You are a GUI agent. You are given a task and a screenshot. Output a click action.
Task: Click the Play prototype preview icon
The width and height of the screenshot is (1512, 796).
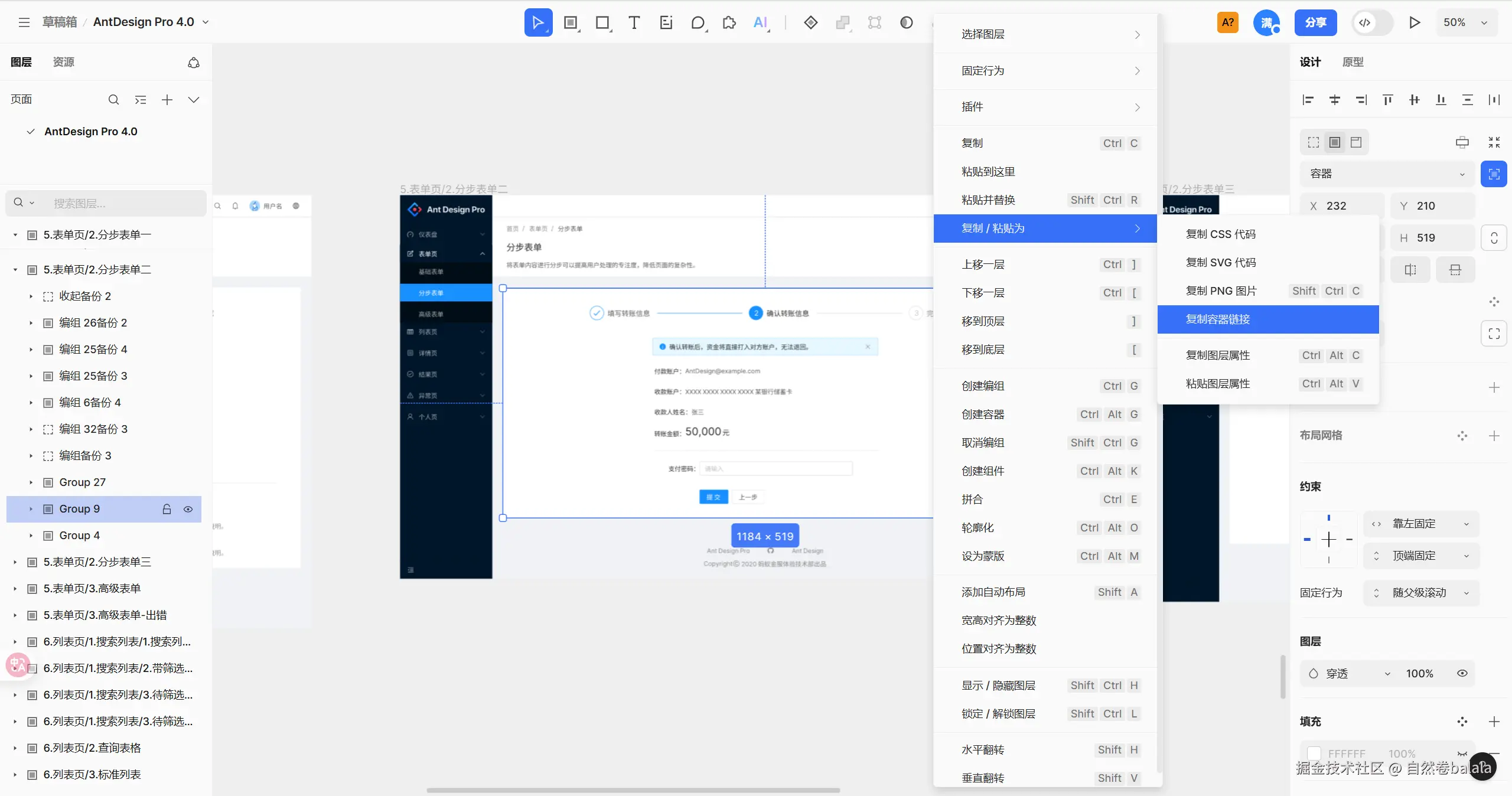tap(1415, 22)
